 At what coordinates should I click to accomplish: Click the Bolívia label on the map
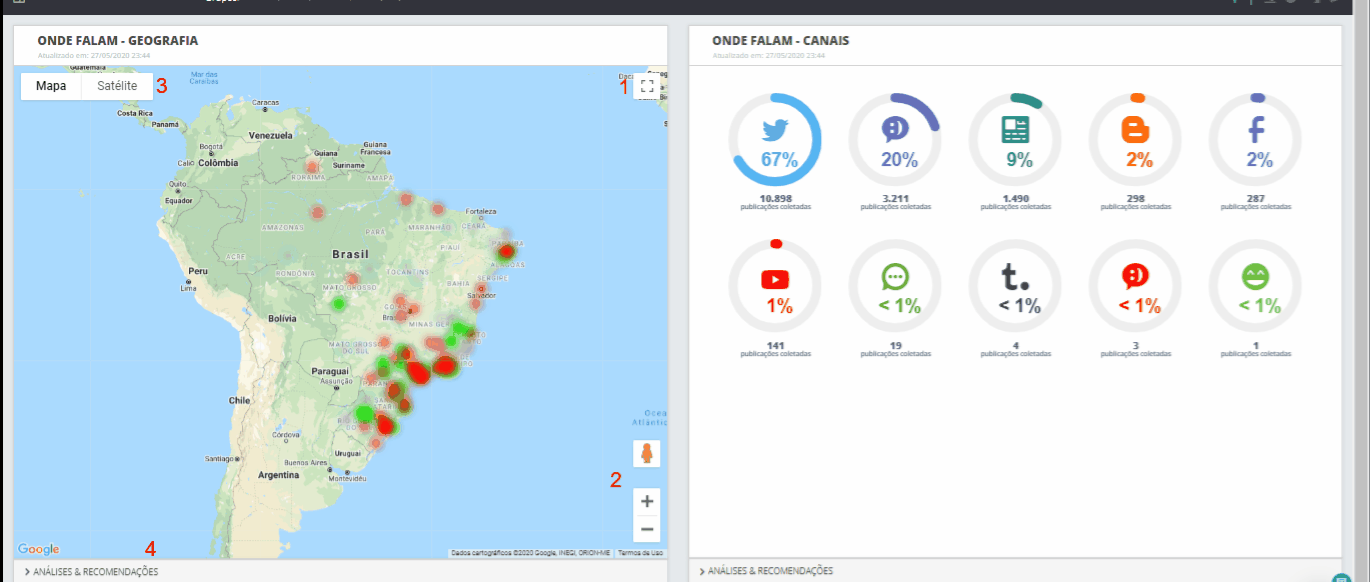(282, 319)
